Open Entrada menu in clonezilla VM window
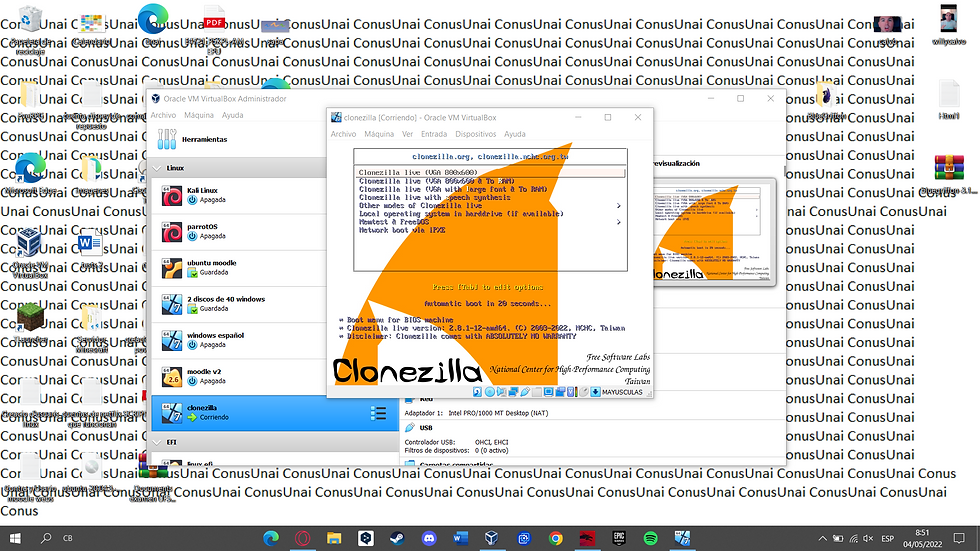 (x=434, y=134)
